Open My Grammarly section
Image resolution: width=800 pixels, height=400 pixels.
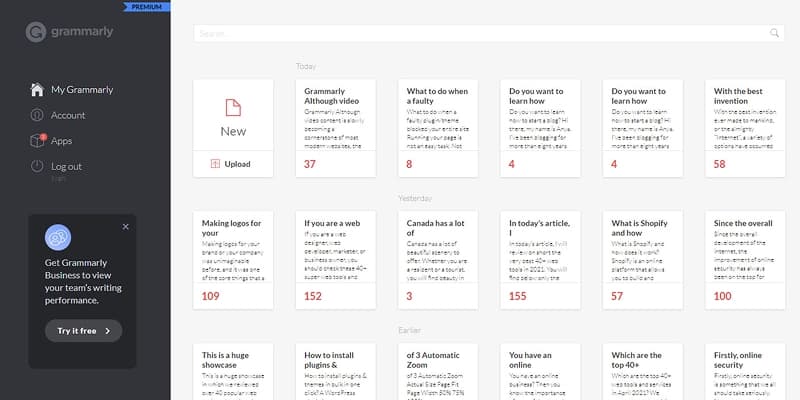pyautogui.click(x=72, y=90)
